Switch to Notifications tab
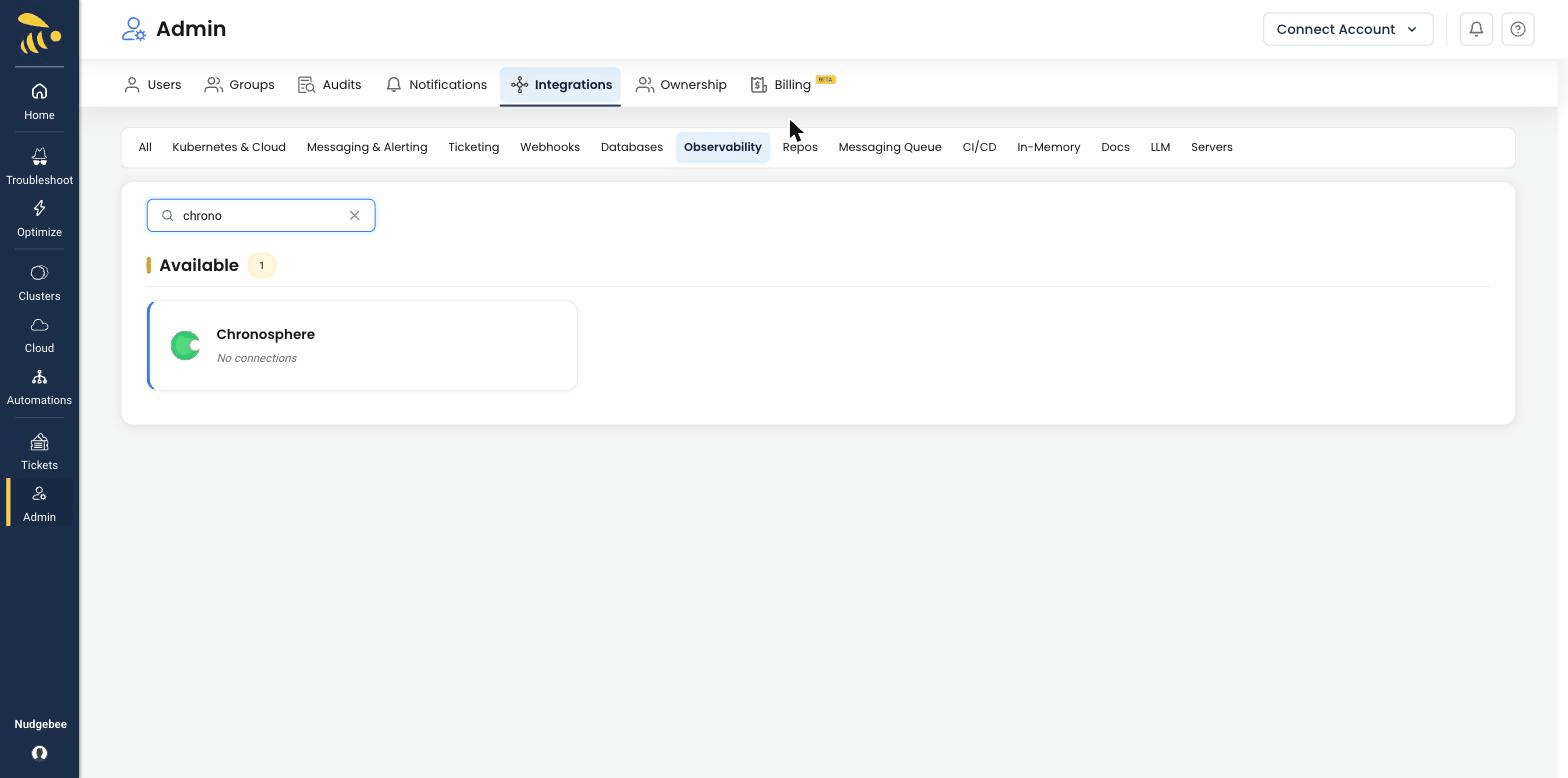Viewport: 1568px width, 778px height. coord(436,85)
